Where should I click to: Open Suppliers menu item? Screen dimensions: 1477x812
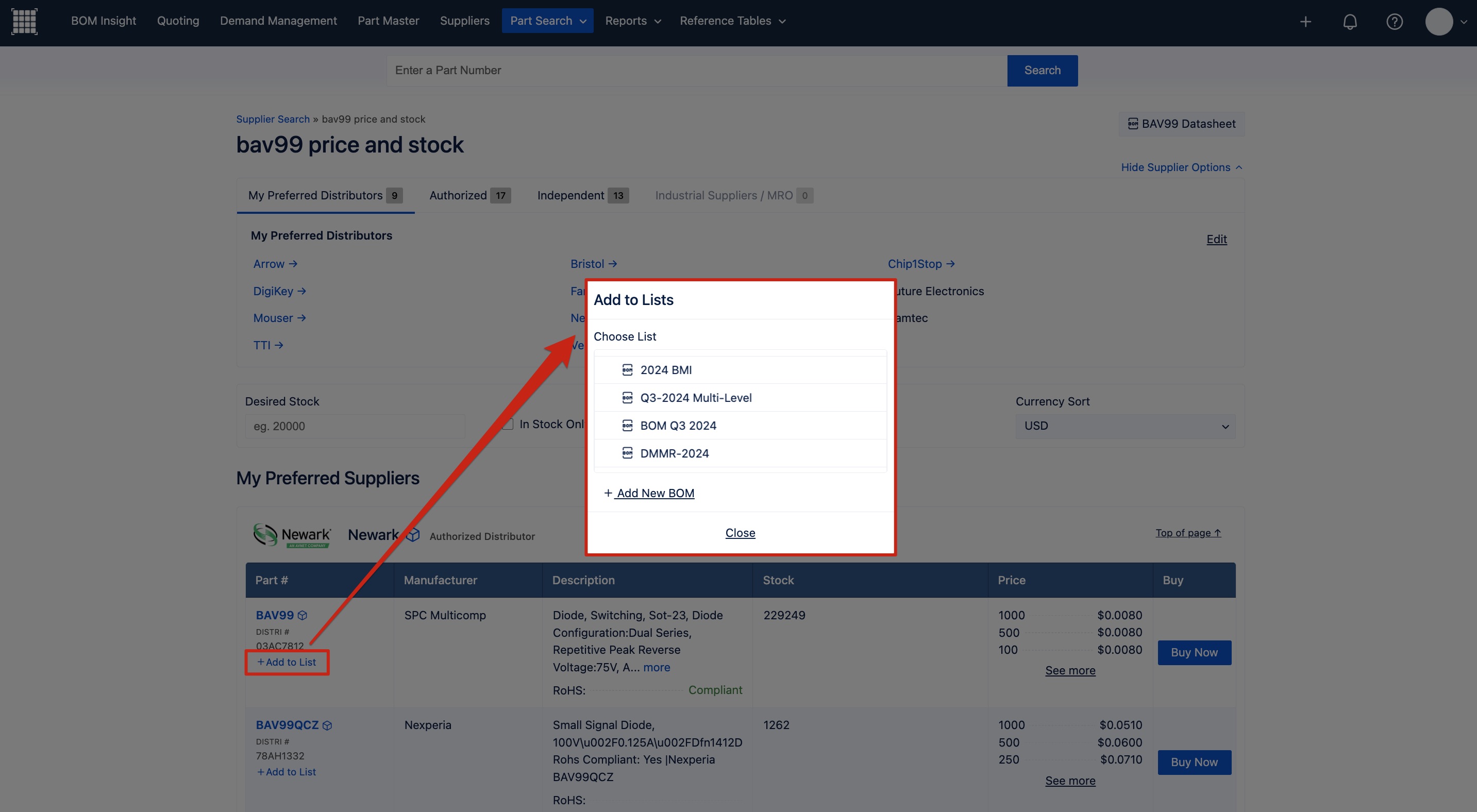pyautogui.click(x=464, y=21)
